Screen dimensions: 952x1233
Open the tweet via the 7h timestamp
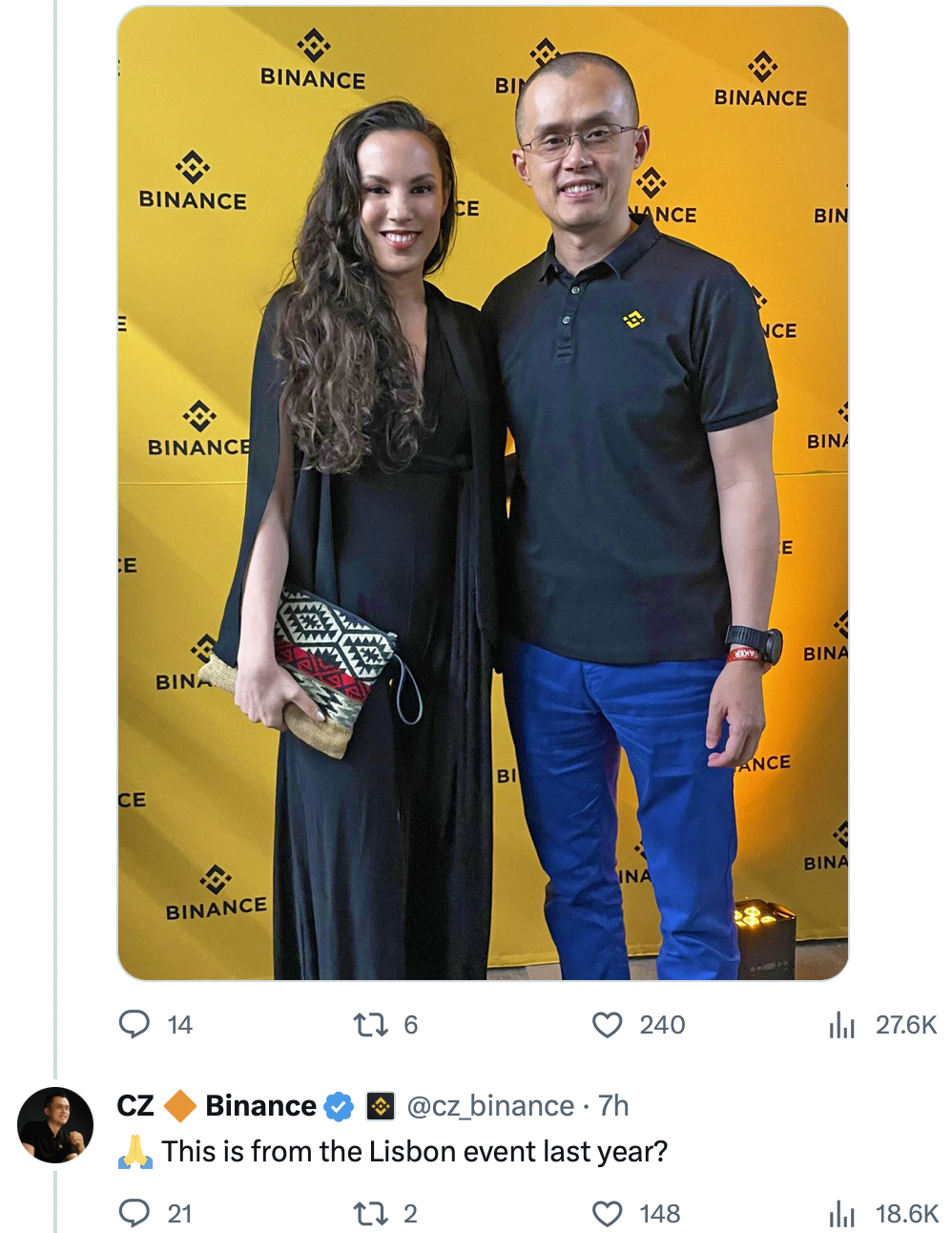[x=613, y=1106]
